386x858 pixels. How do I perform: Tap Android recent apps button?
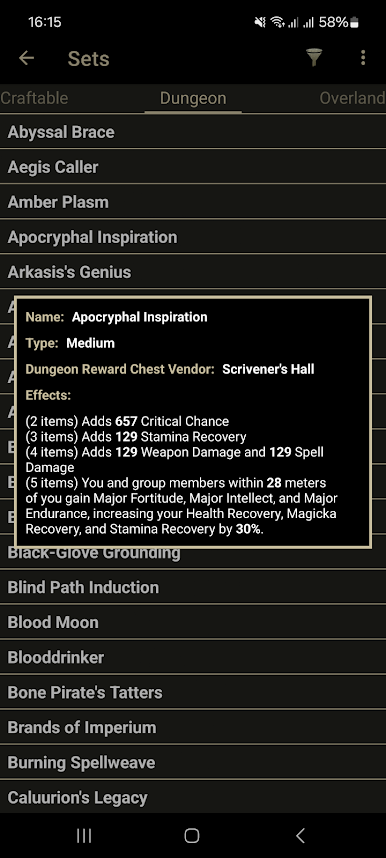point(84,835)
